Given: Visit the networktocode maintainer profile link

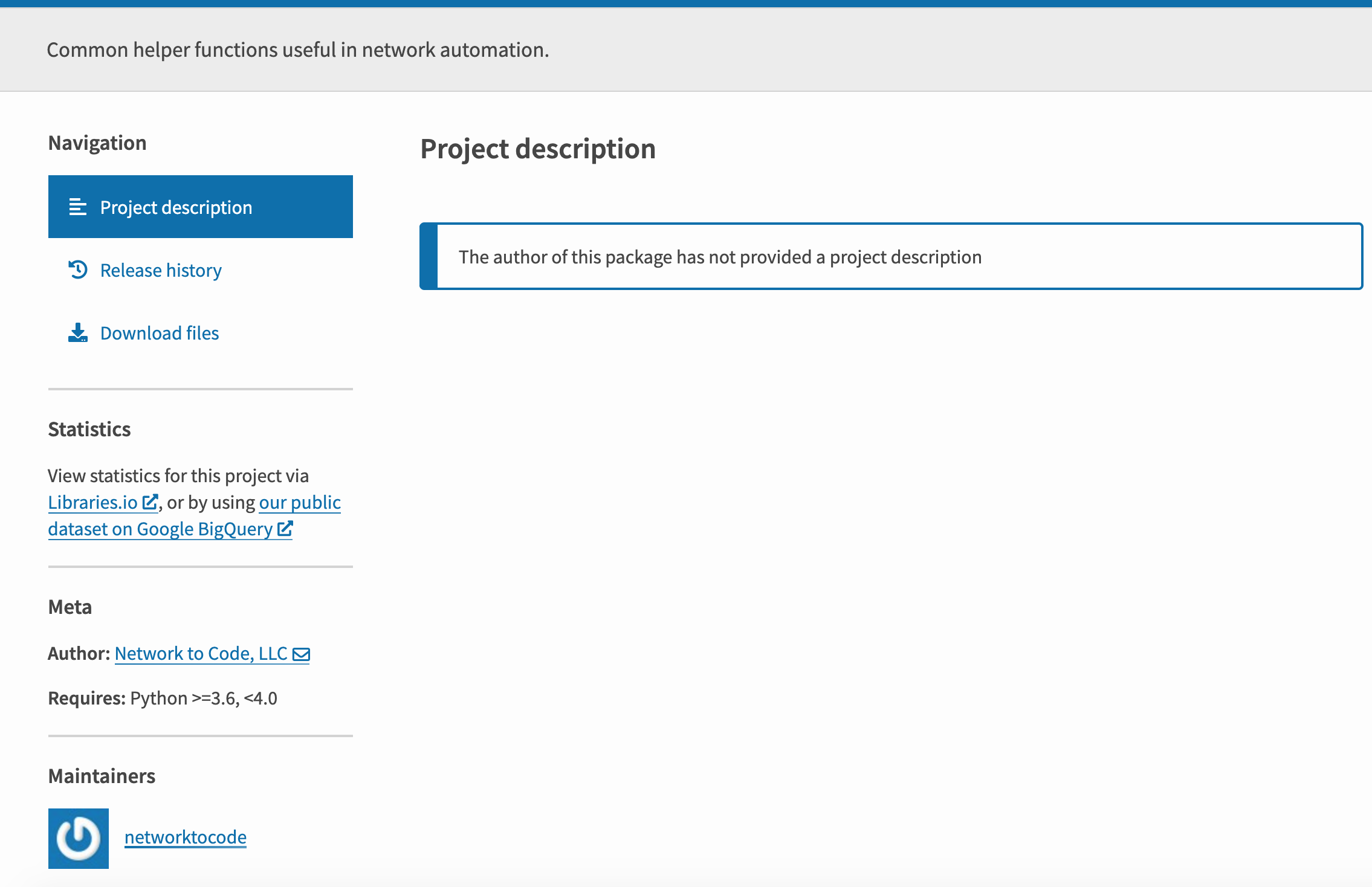Looking at the screenshot, I should 186,837.
